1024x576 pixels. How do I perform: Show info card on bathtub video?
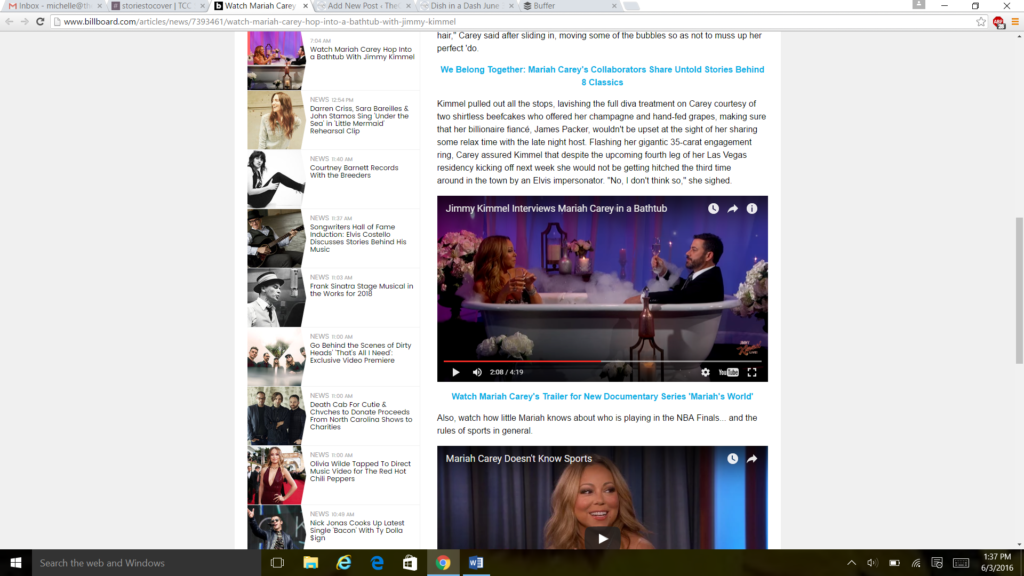click(752, 209)
